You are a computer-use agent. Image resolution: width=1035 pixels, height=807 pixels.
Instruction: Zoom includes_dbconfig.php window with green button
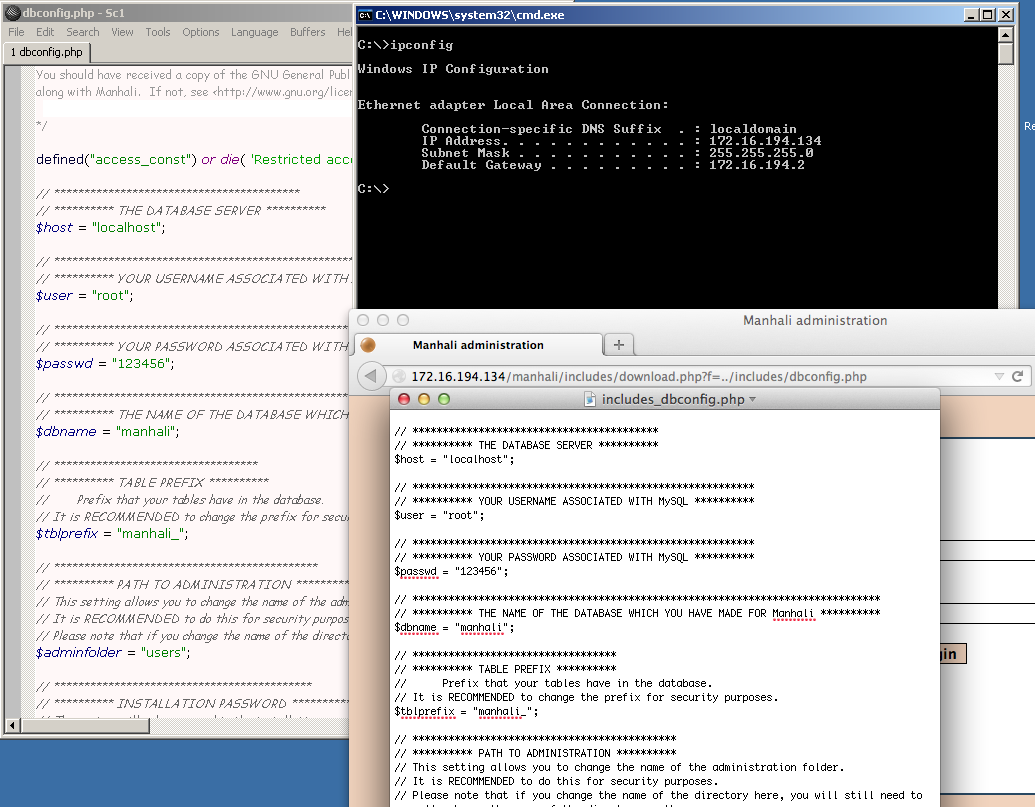pos(444,399)
